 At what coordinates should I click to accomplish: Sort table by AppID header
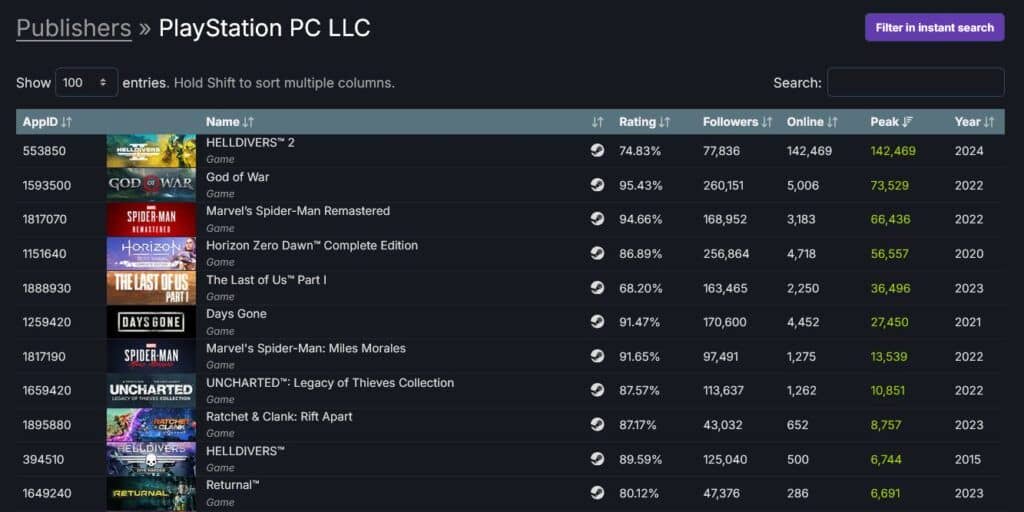pyautogui.click(x=47, y=122)
